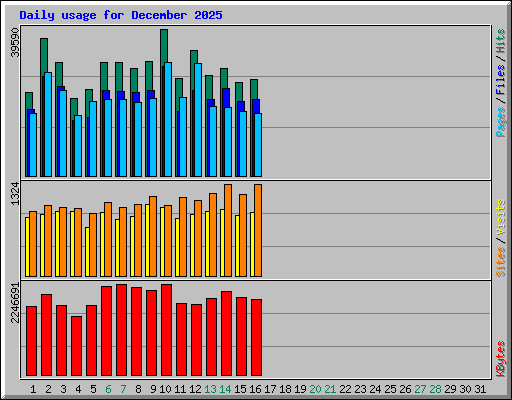This screenshot has height=400, width=512.
Task: Click the red KBytes bar for day 12
Action: pos(196,340)
